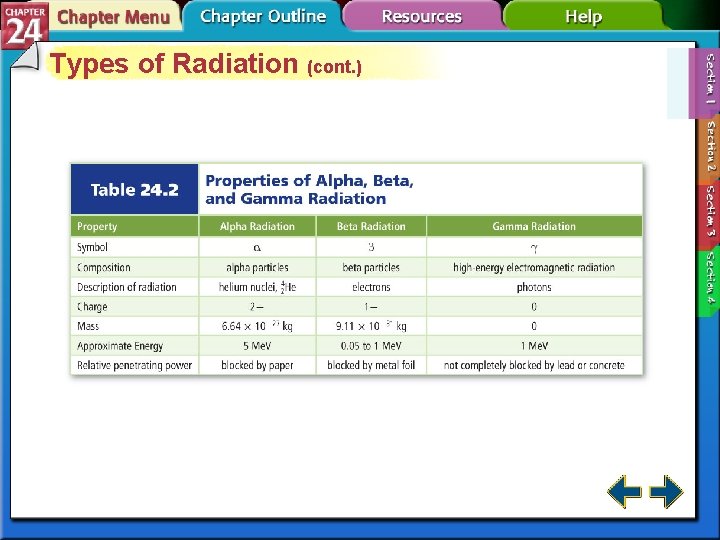Click the alpha charge 2 cell
This screenshot has height=540, width=720.
257,306
